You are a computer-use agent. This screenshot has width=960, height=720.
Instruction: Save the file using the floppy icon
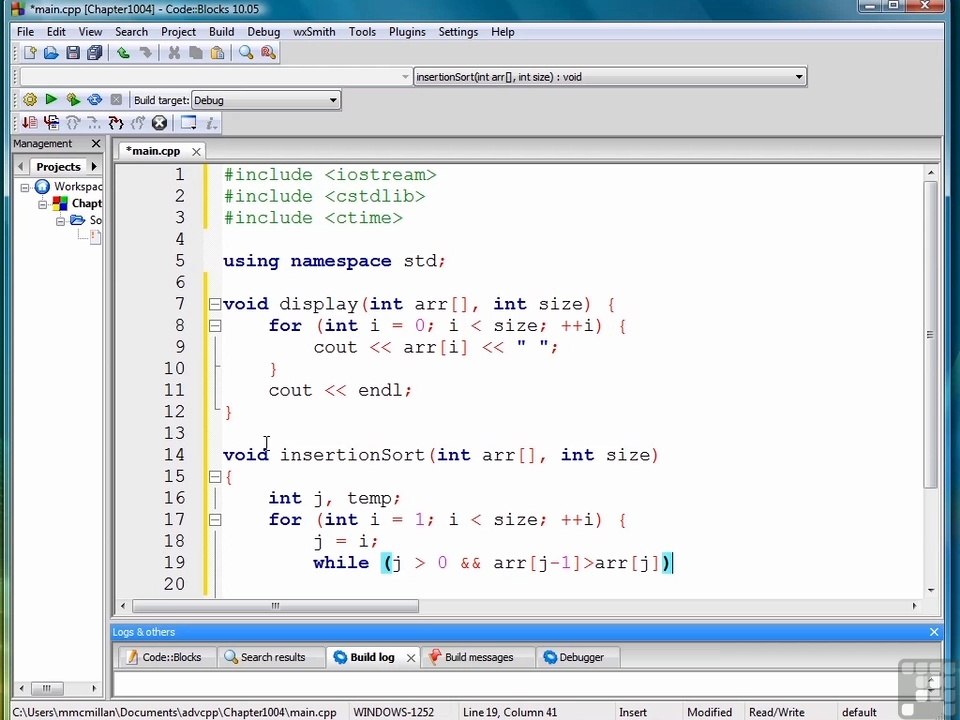tap(73, 53)
